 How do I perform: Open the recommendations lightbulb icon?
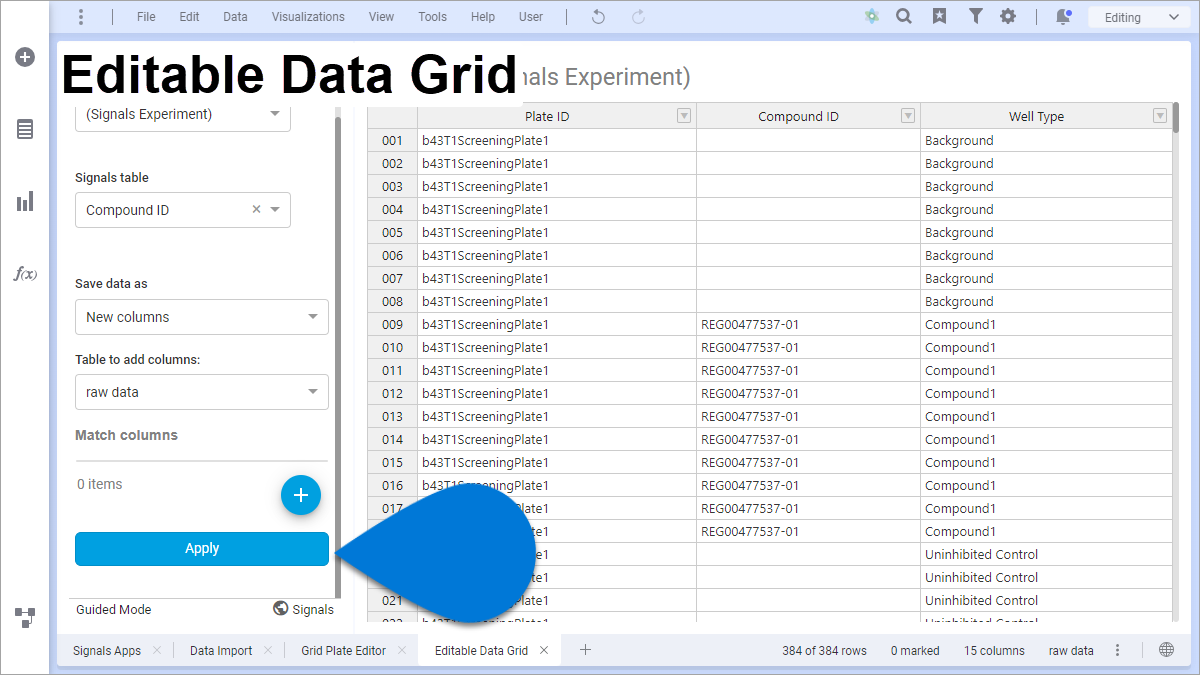pyautogui.click(x=872, y=17)
